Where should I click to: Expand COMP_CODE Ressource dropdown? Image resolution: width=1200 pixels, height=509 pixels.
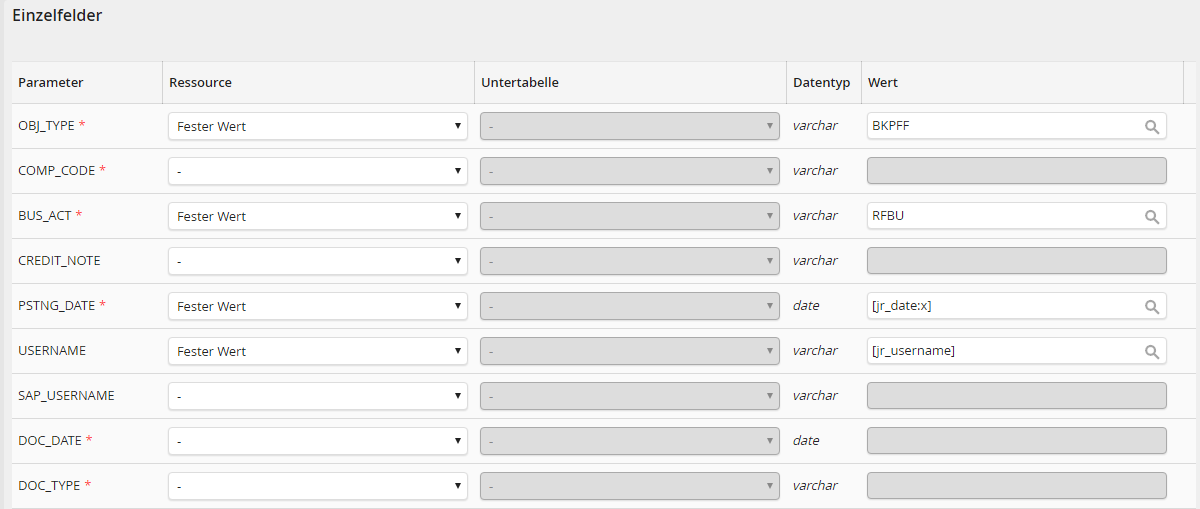pos(318,171)
